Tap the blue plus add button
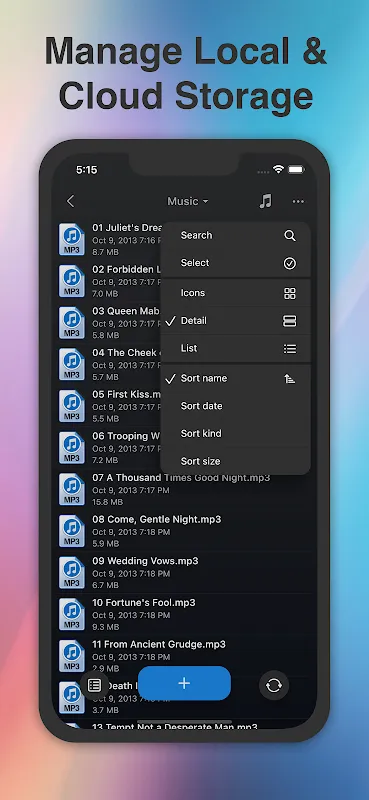The image size is (369, 800). click(x=184, y=683)
